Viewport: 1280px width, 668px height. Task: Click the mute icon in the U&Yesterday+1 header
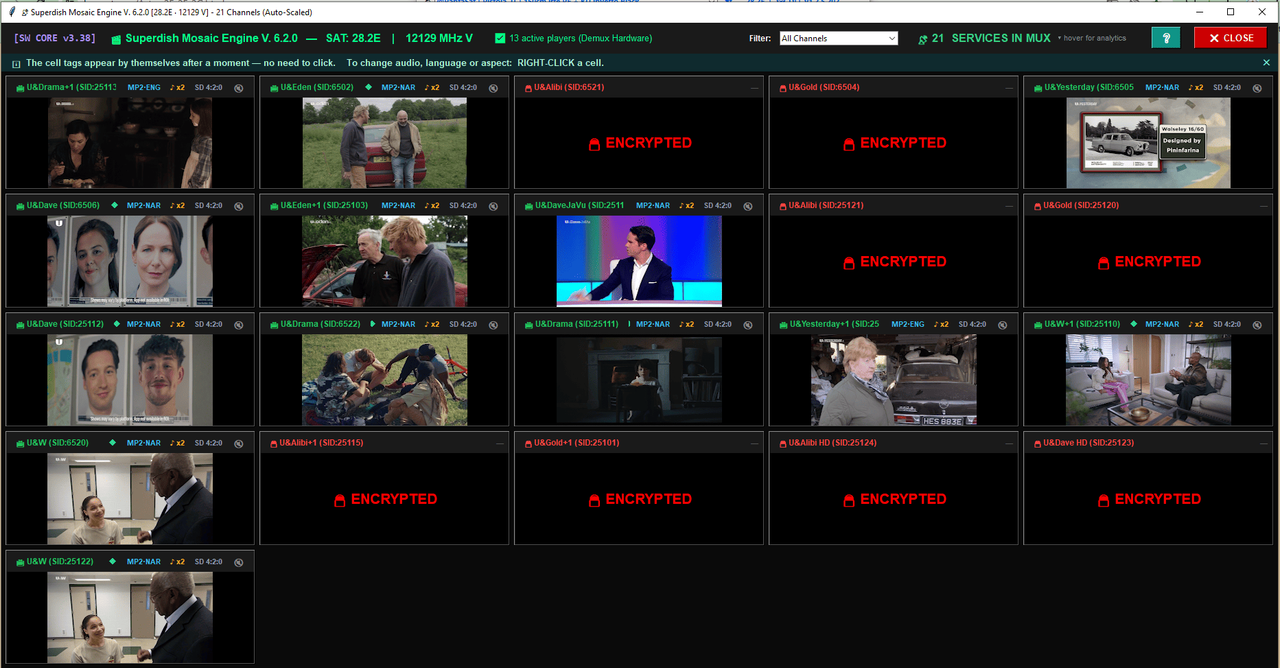1002,325
